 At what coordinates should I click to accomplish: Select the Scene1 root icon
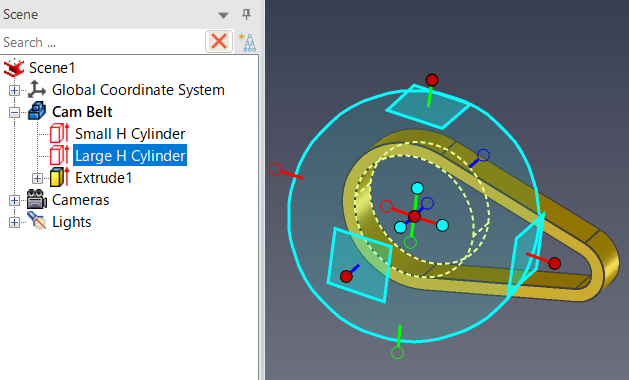click(x=14, y=67)
